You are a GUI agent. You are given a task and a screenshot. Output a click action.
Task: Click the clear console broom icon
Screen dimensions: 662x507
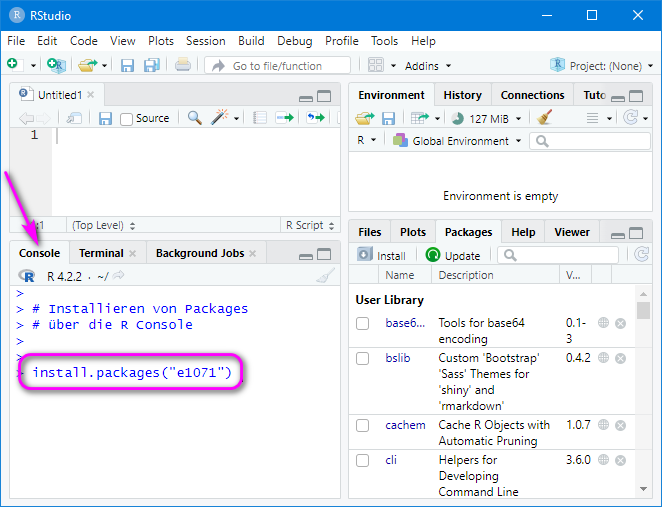326,276
